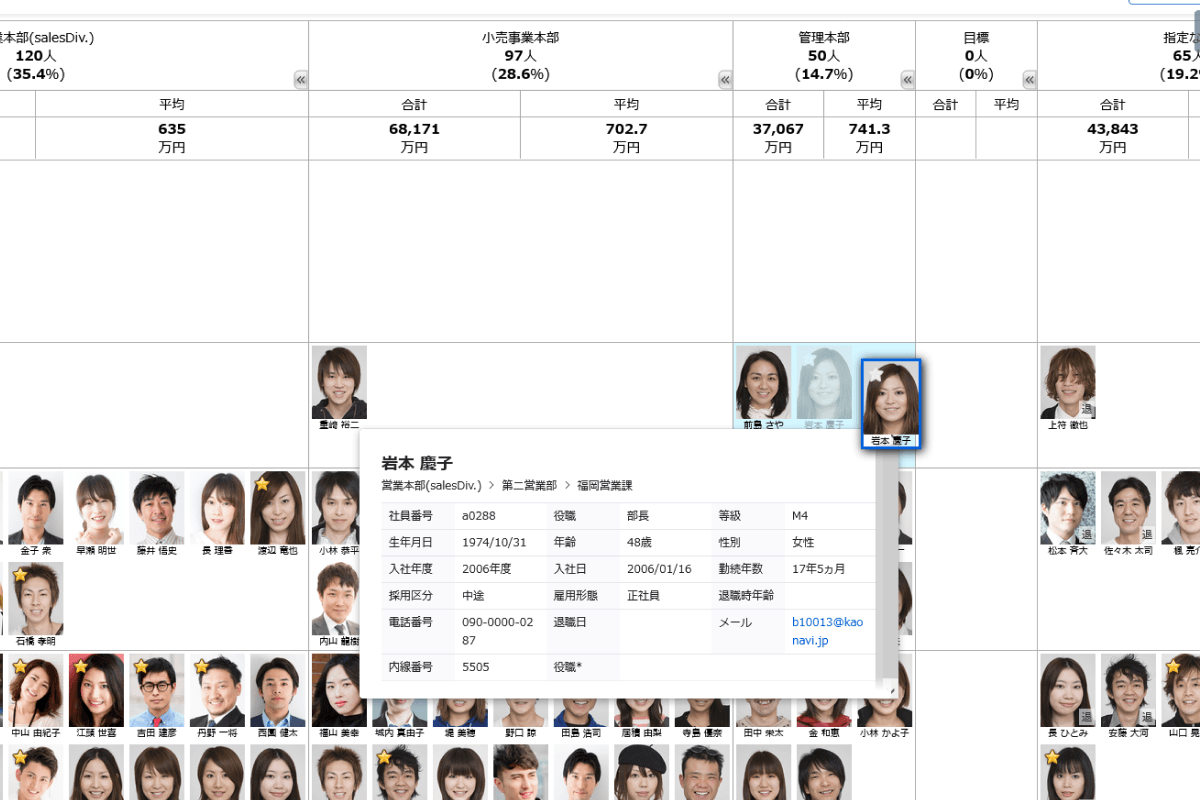The image size is (1200, 800).
Task: Click the star on 江頭 世喜's photo
Action: tap(81, 666)
